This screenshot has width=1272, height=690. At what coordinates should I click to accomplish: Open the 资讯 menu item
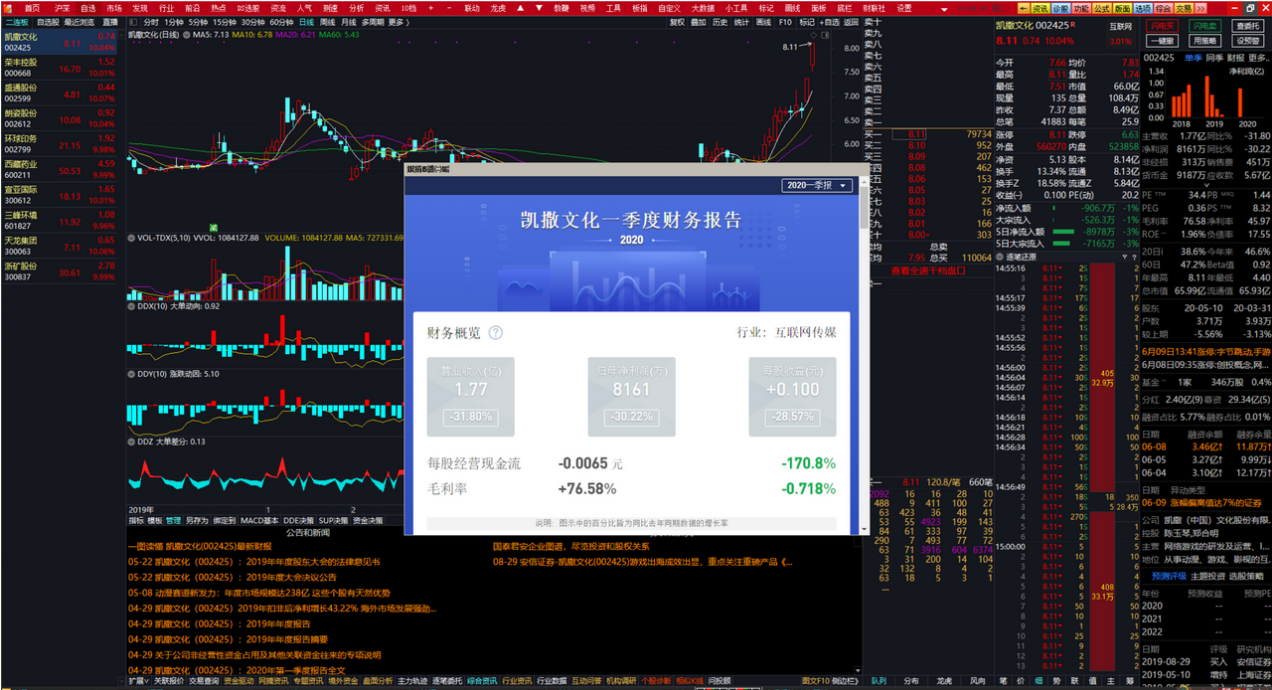382,7
